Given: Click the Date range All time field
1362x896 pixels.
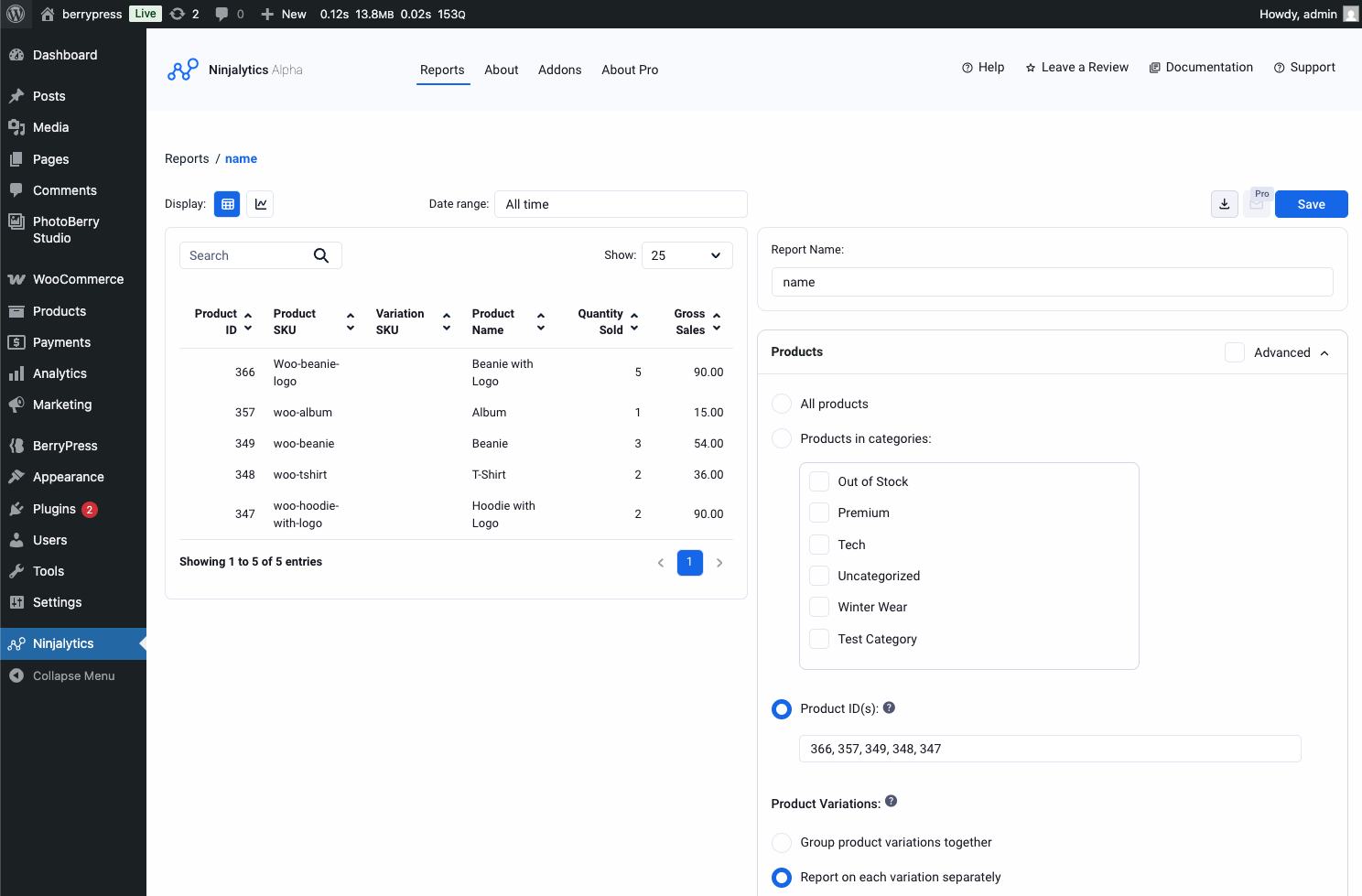Looking at the screenshot, I should click(620, 203).
